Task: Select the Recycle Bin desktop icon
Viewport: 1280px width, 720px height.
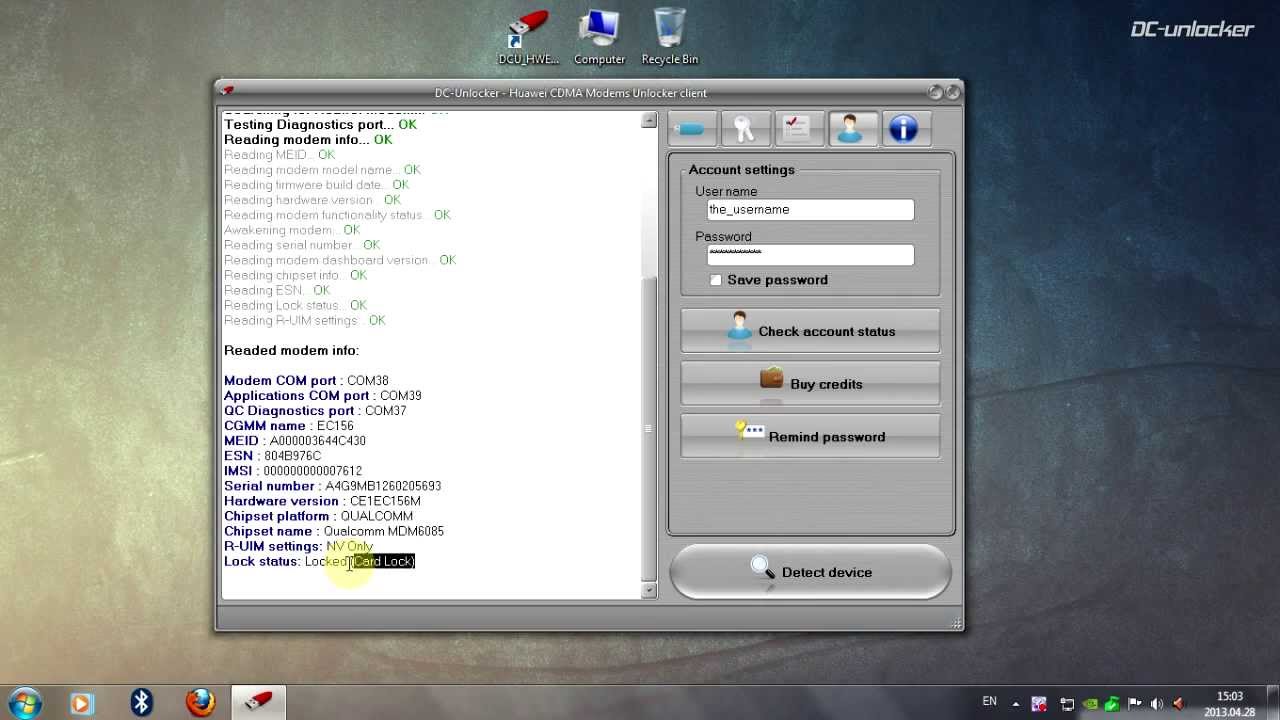Action: point(670,37)
